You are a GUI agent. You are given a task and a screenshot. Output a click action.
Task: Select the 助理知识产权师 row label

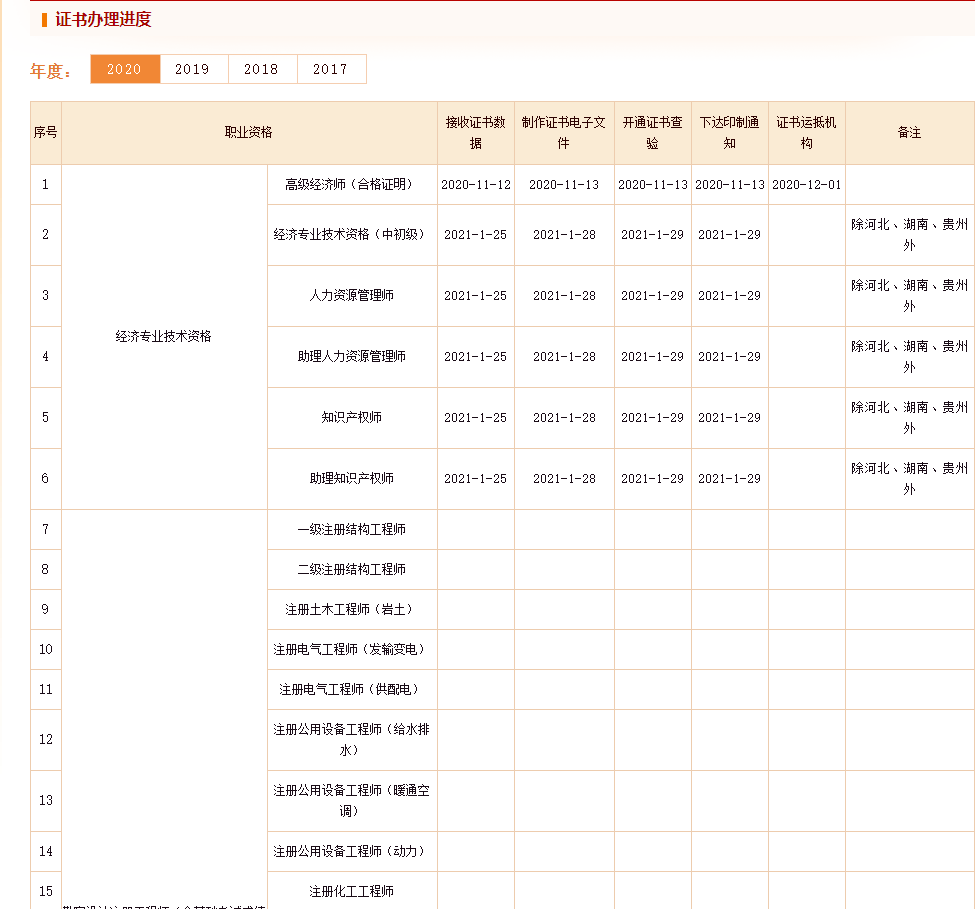click(351, 478)
